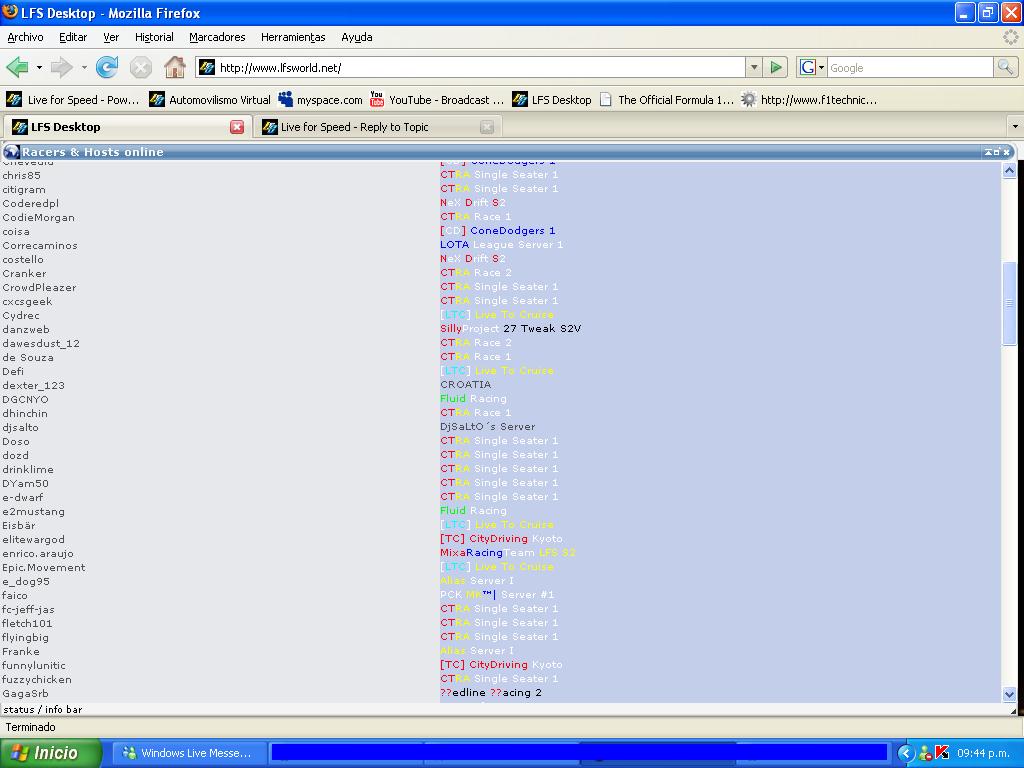The height and width of the screenshot is (768, 1024).
Task: Select racer djsalto
Action: coord(20,427)
